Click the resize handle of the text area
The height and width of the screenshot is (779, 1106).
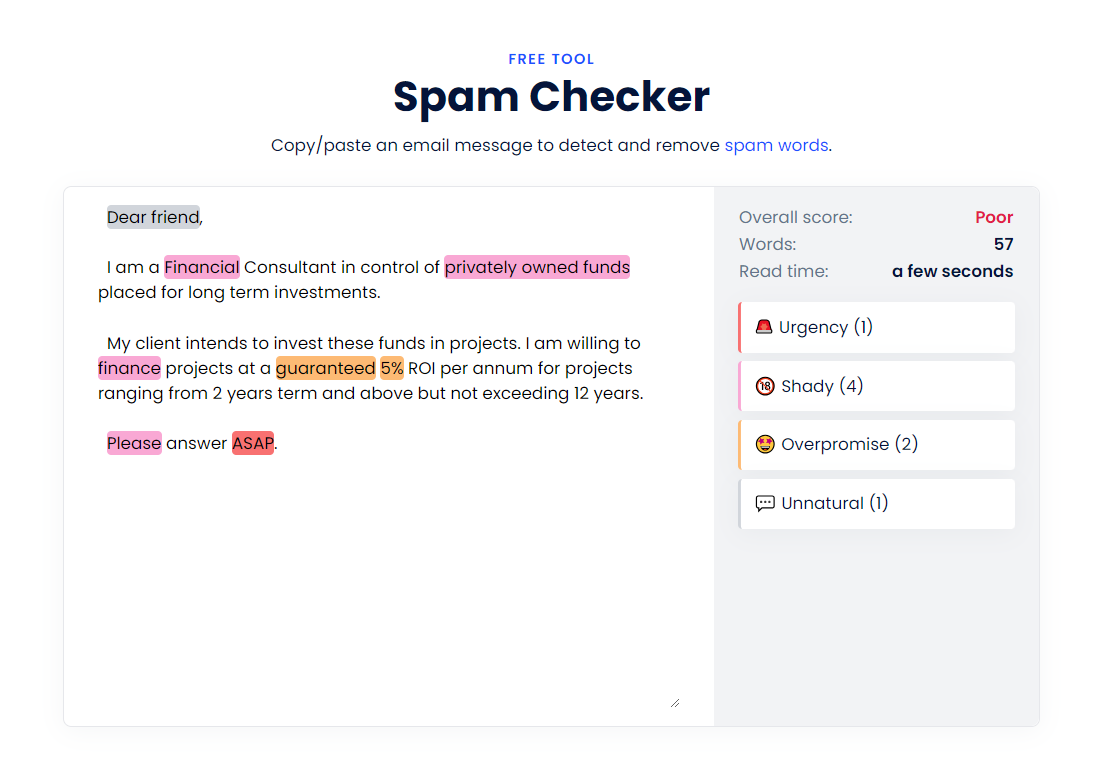click(675, 701)
